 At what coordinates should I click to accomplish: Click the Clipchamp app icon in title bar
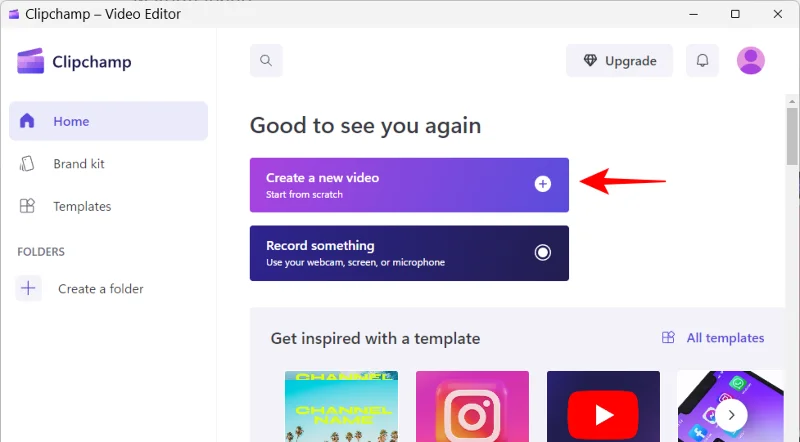[x=14, y=14]
